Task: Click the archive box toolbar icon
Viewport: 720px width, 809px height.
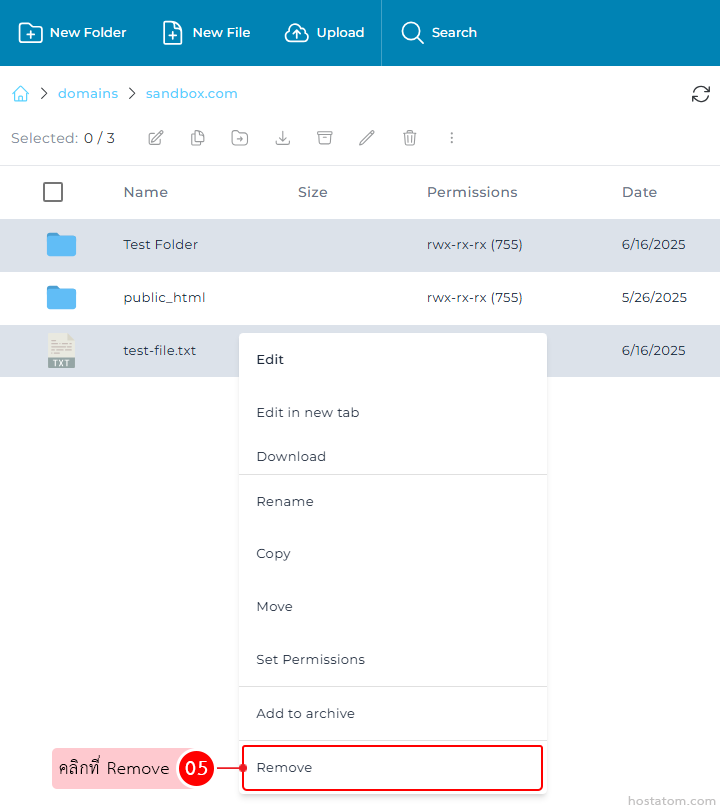Action: [325, 138]
